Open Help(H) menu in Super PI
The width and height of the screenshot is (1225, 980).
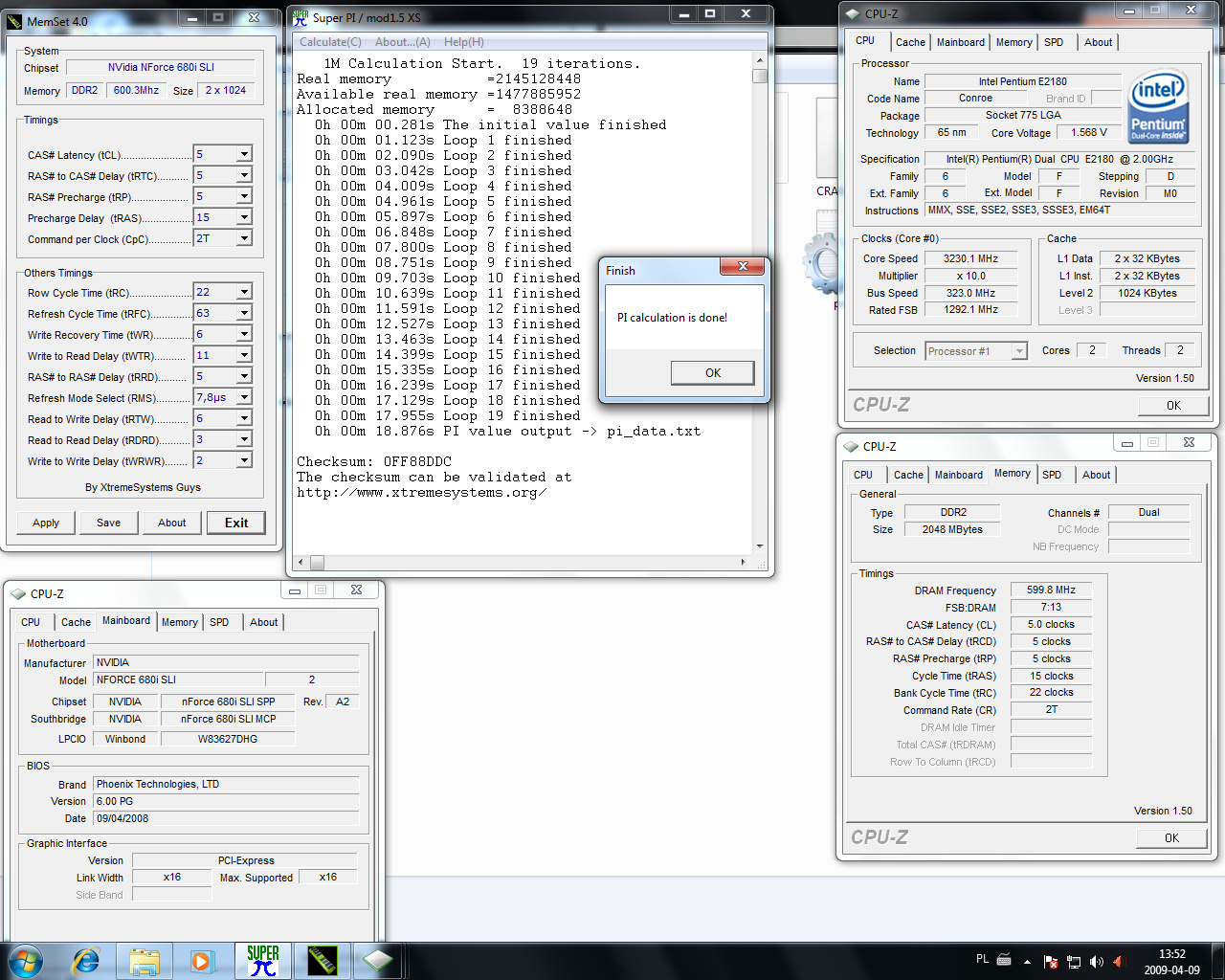tap(464, 42)
